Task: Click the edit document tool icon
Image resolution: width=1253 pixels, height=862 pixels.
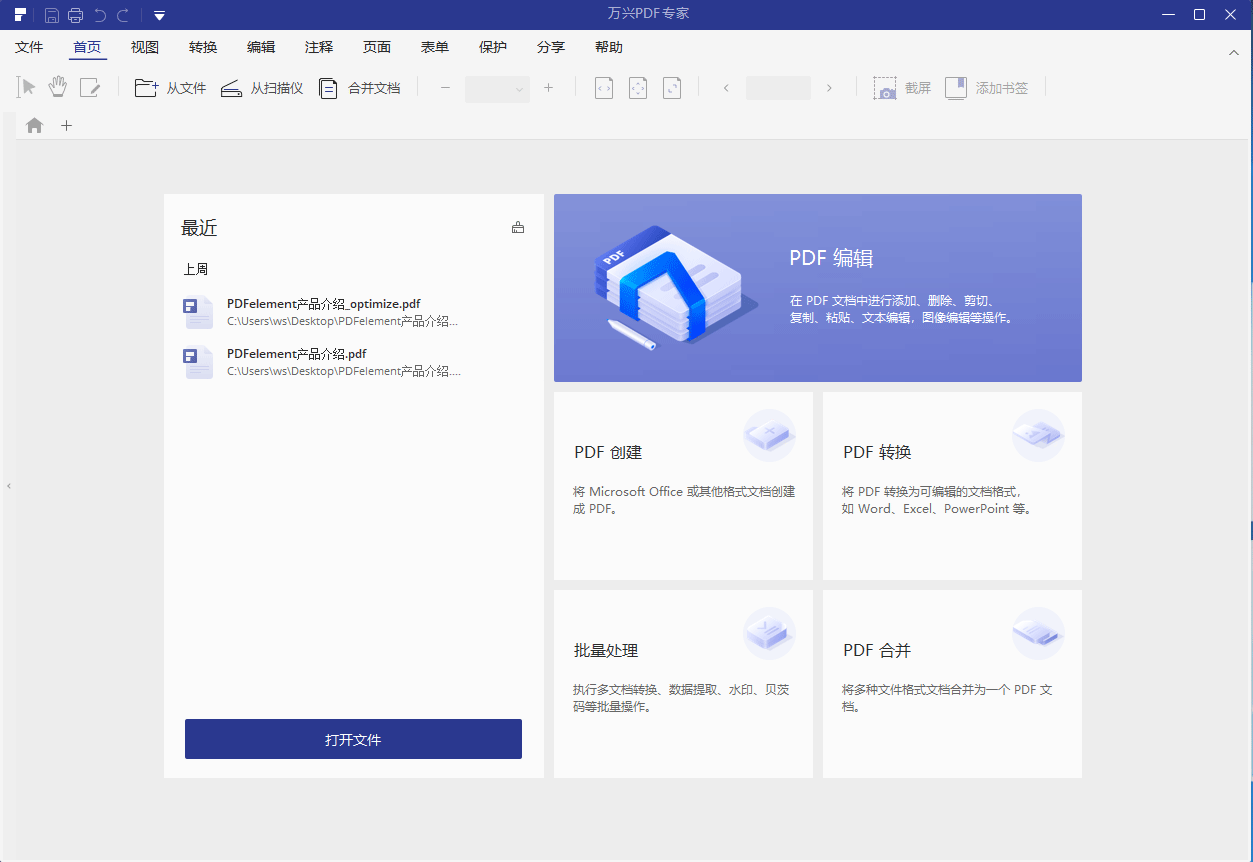Action: tap(90, 88)
